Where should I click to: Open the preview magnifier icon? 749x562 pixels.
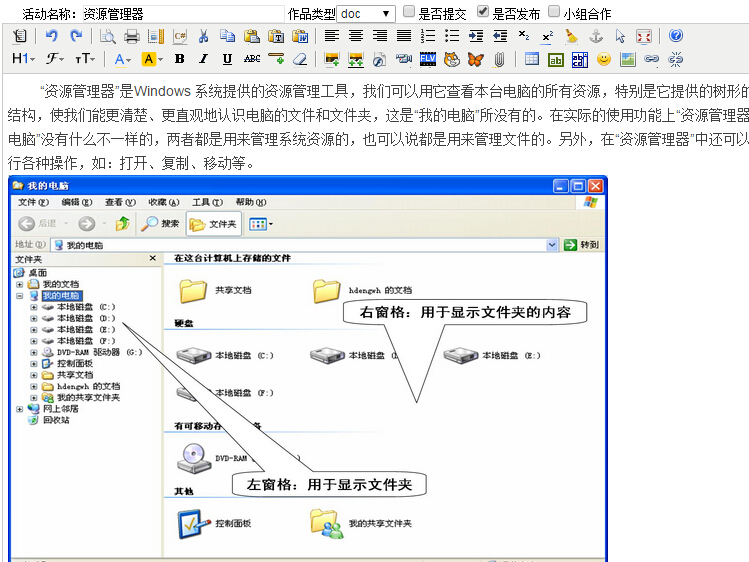[107, 36]
